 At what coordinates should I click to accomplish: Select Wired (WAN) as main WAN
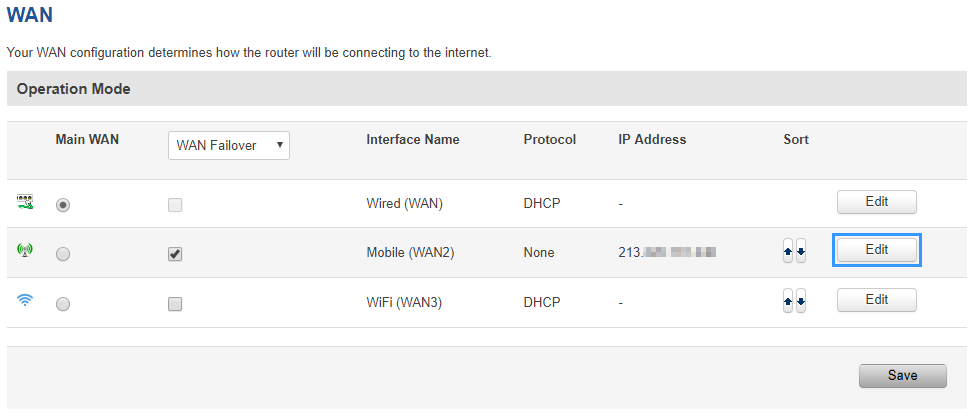tap(63, 205)
